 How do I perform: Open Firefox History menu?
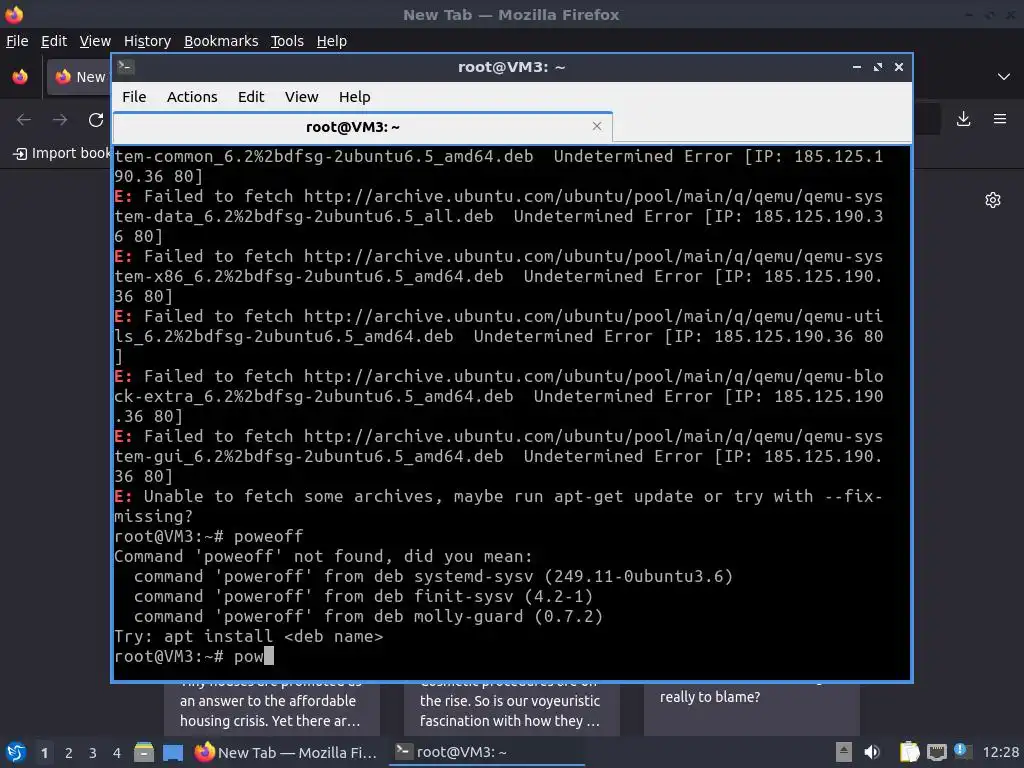[147, 41]
